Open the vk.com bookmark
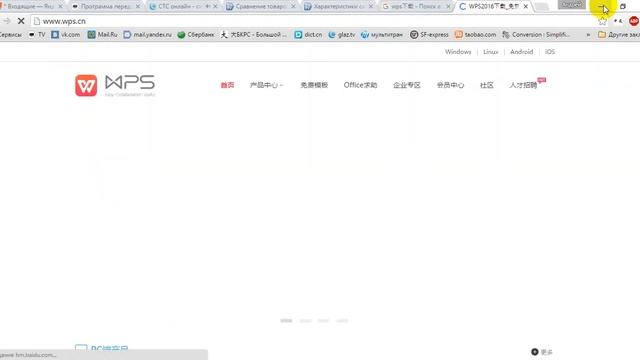The width and height of the screenshot is (640, 360). click(66, 35)
